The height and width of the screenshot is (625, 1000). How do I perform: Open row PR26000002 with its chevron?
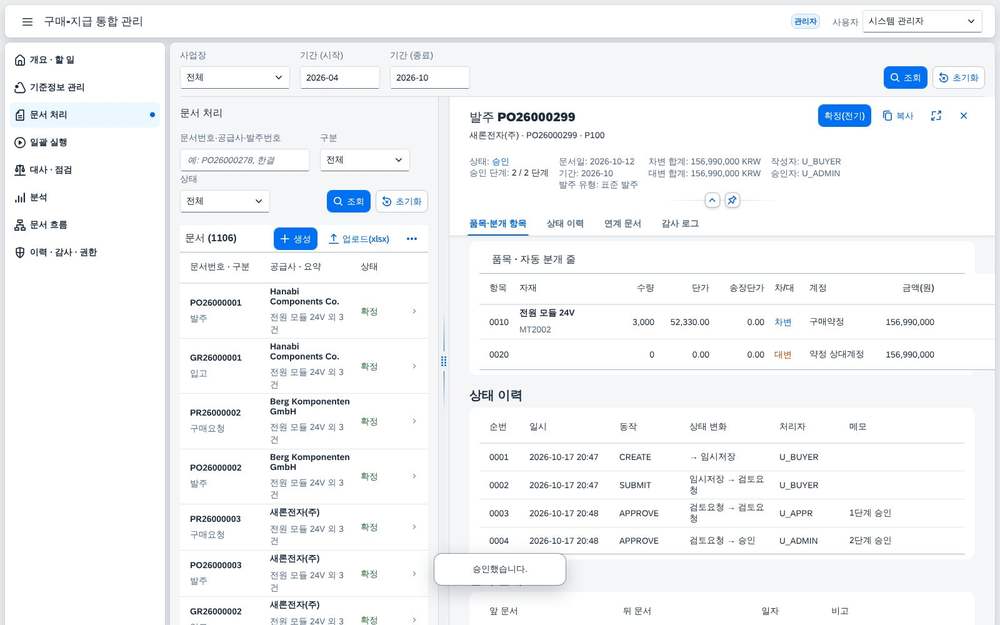pos(415,421)
